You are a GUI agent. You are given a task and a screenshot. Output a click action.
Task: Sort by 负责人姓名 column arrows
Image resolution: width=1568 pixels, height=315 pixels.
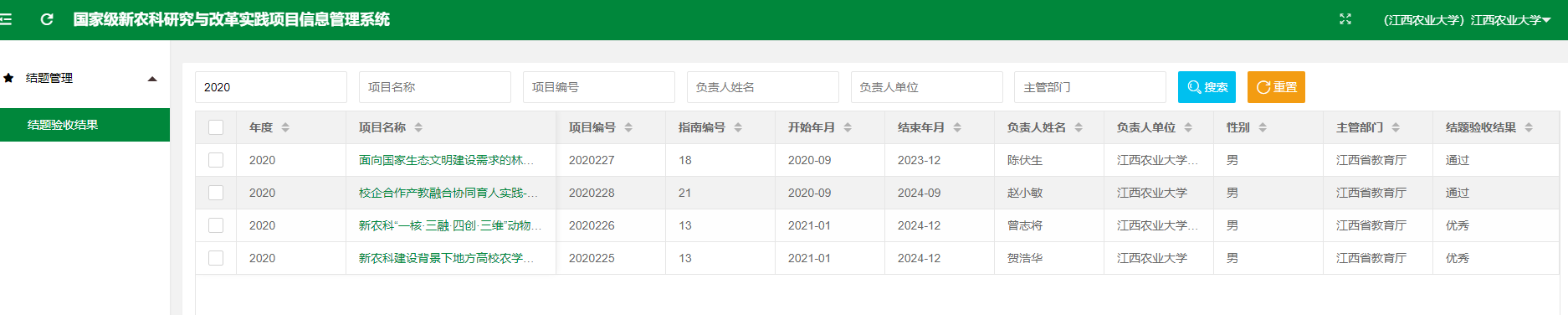(x=1079, y=127)
